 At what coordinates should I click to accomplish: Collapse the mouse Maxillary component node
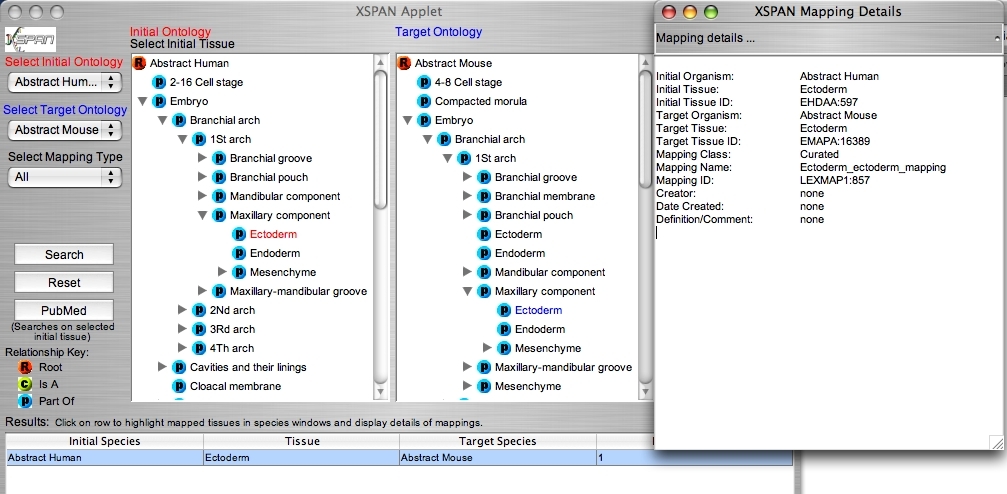click(468, 291)
